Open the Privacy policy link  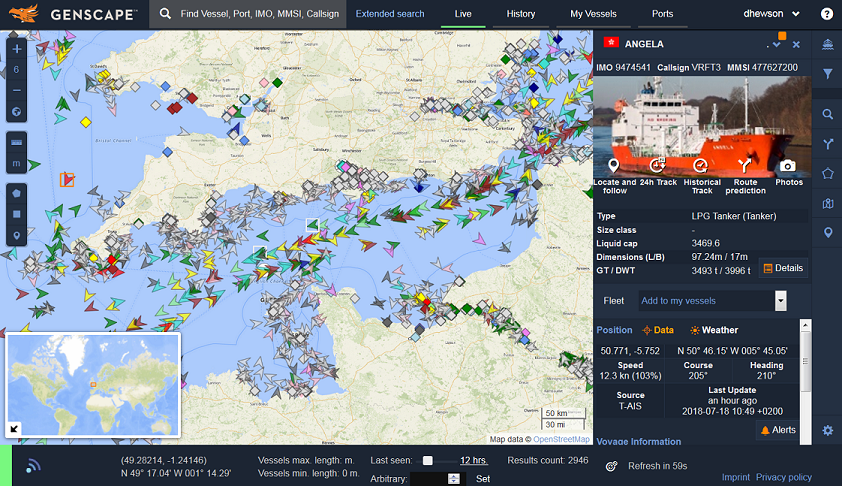[x=783, y=477]
